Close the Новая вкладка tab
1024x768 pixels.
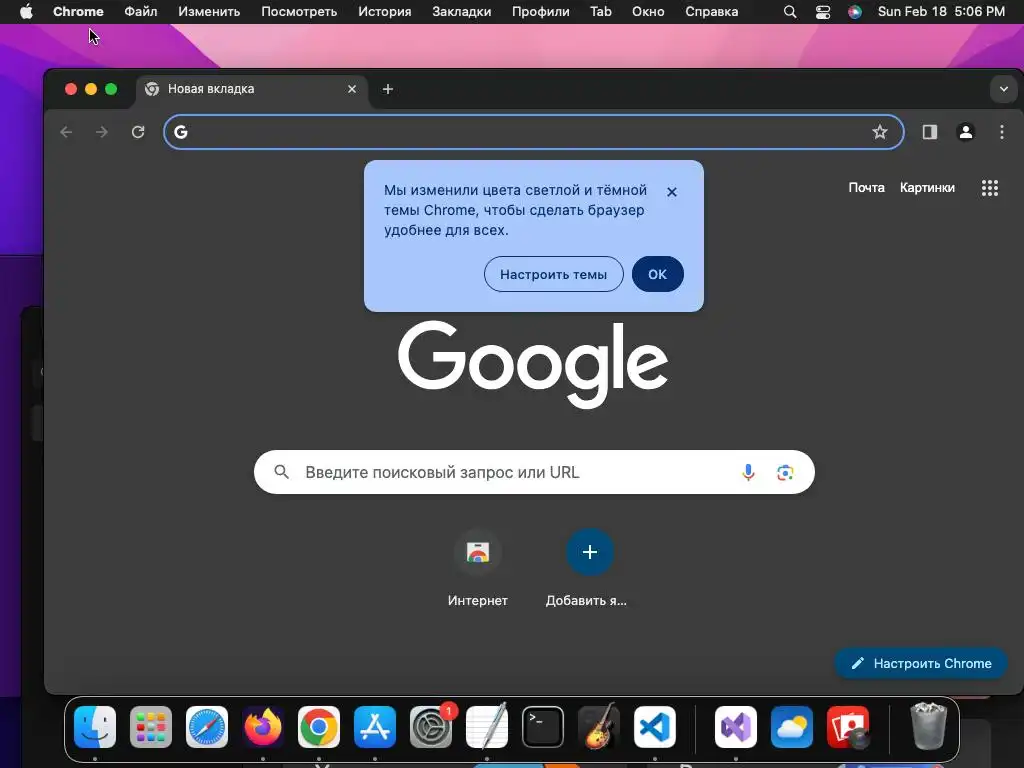(352, 89)
